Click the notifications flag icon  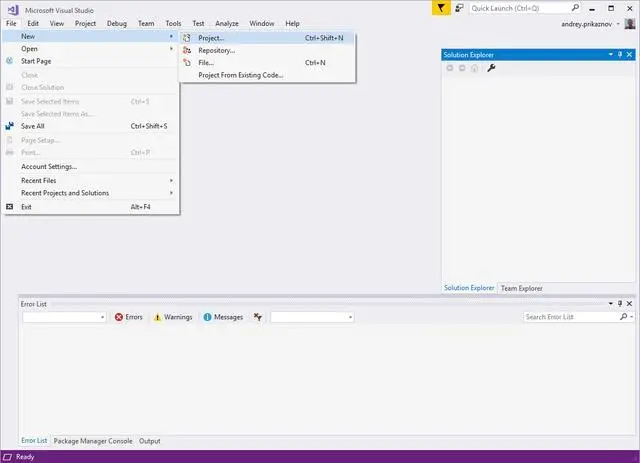point(441,8)
